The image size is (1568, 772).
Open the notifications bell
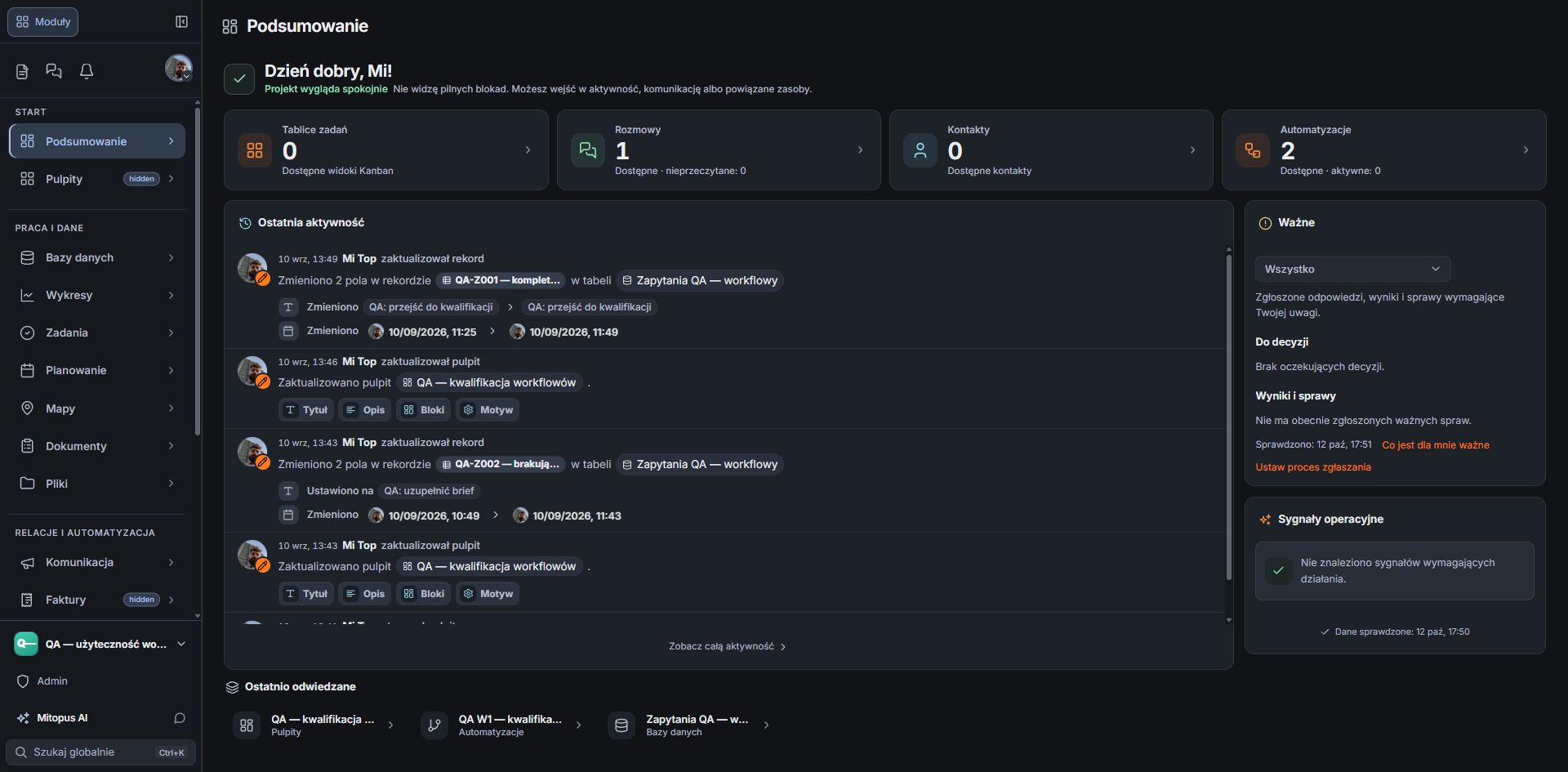(x=87, y=71)
